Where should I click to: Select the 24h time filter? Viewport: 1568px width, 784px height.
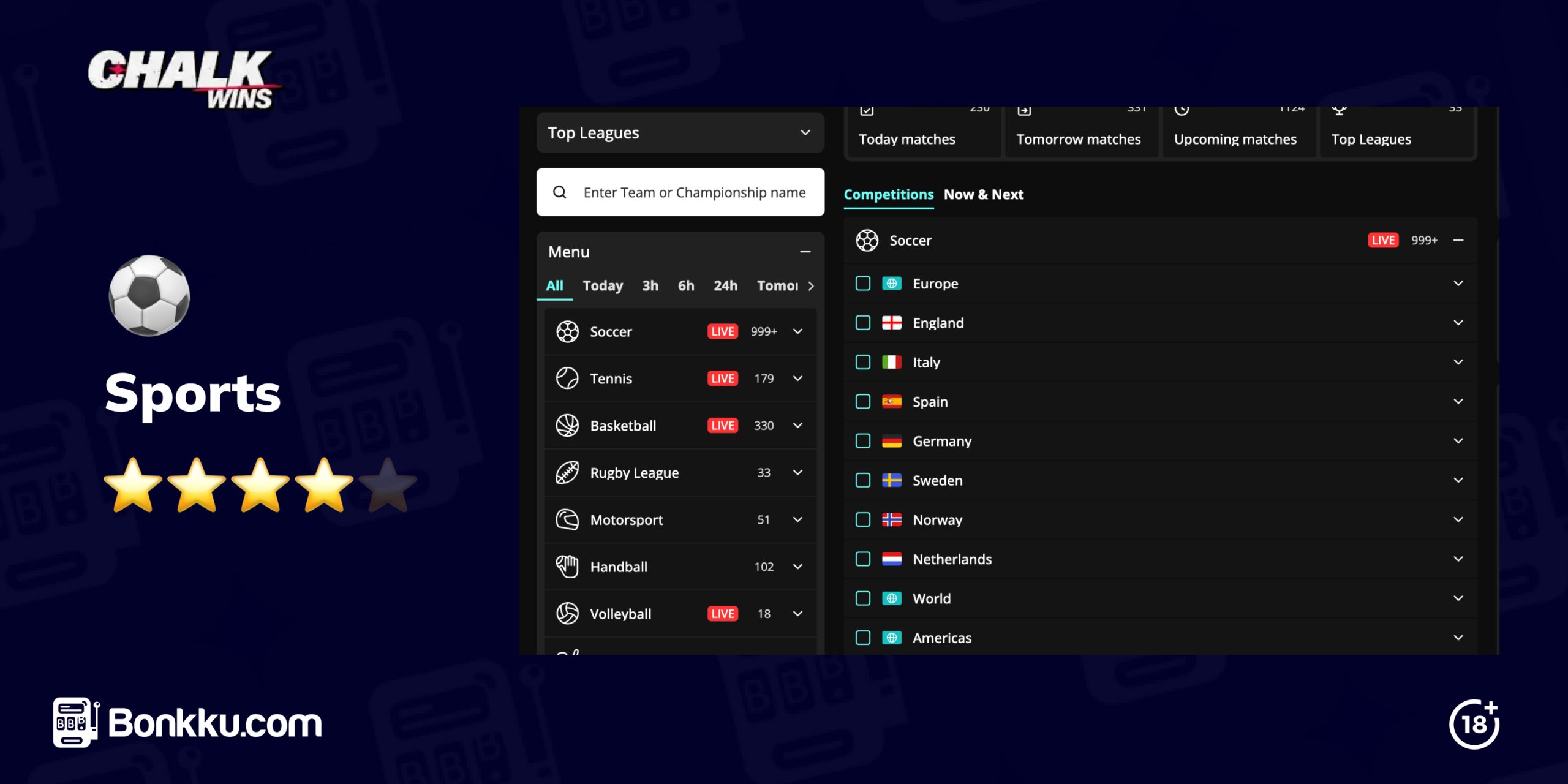pos(724,286)
